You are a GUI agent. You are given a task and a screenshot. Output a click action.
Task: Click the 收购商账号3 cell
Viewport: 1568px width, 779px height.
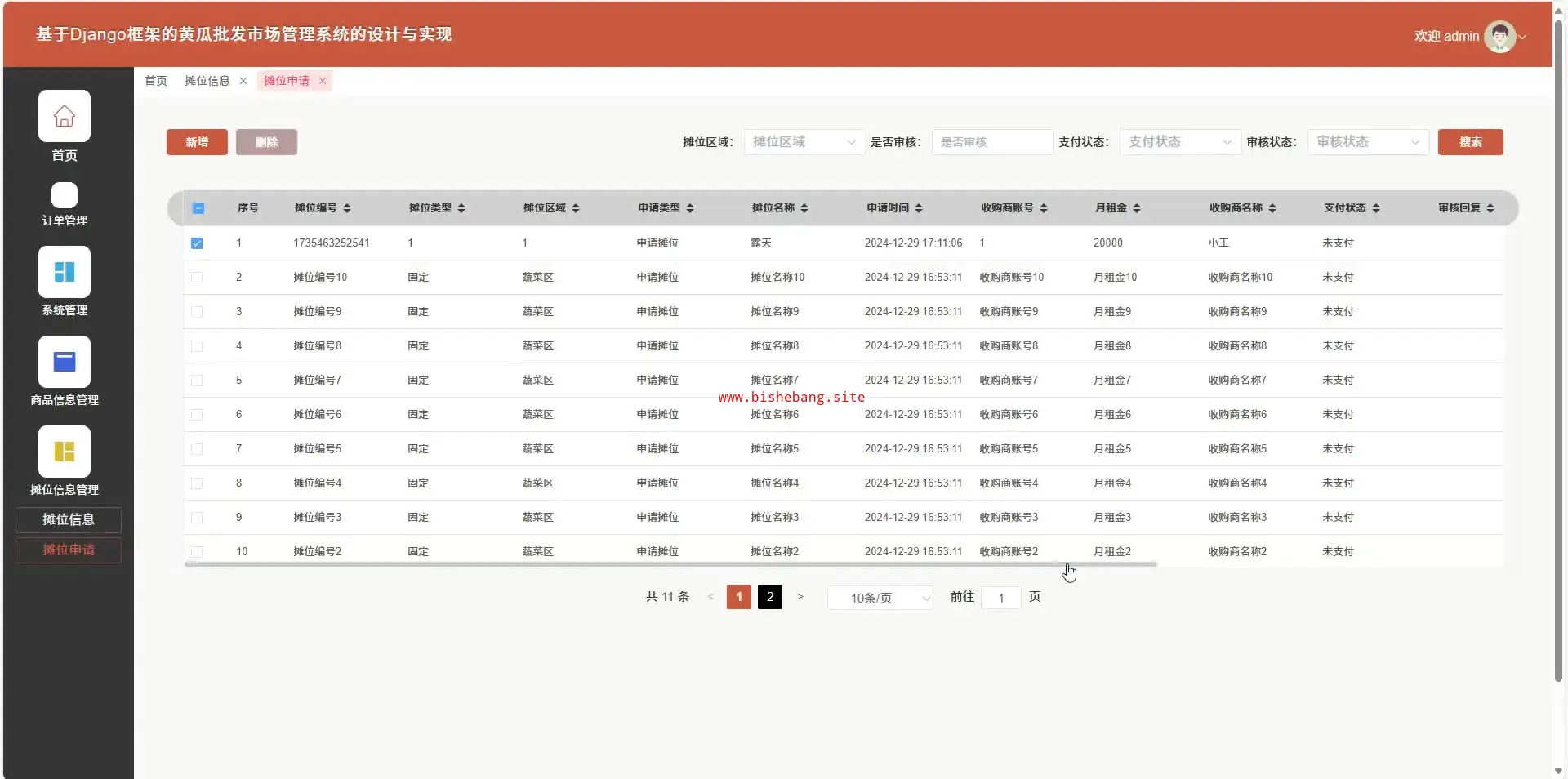[x=1009, y=518]
